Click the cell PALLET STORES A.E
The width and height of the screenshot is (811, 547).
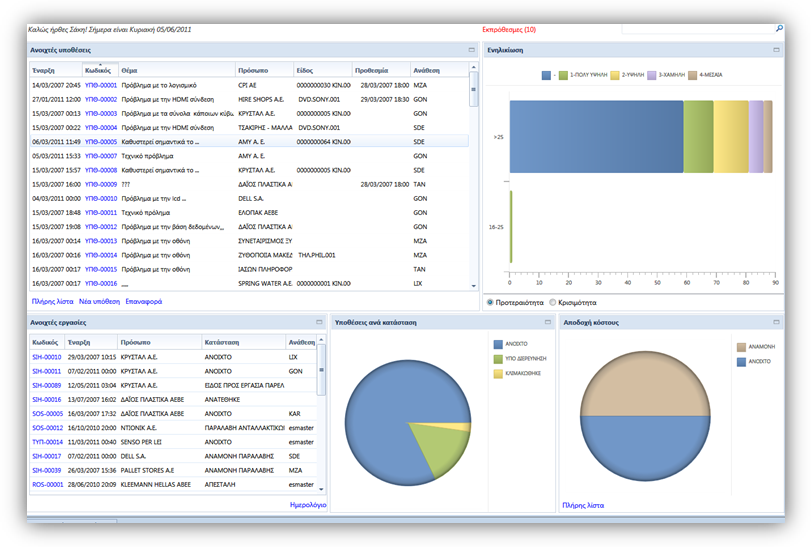point(147,470)
